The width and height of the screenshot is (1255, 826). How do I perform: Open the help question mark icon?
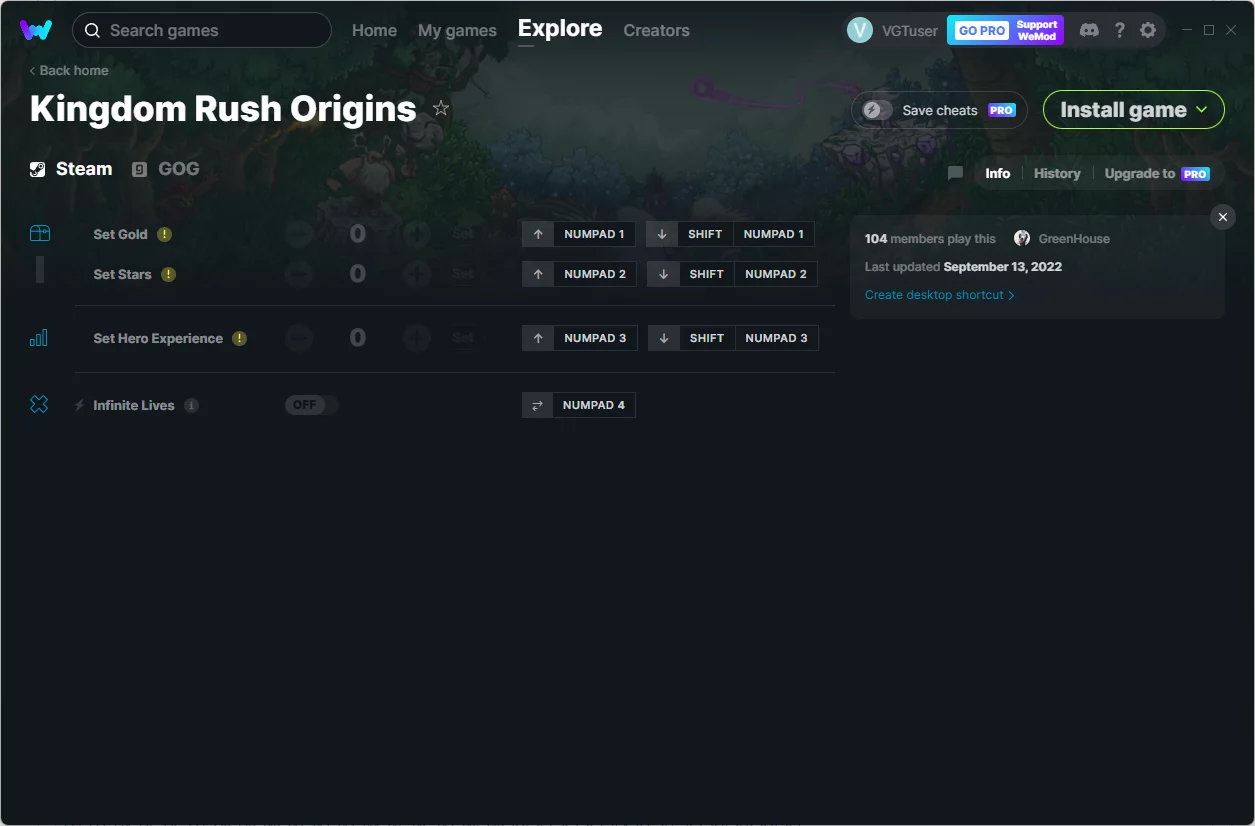tap(1120, 30)
